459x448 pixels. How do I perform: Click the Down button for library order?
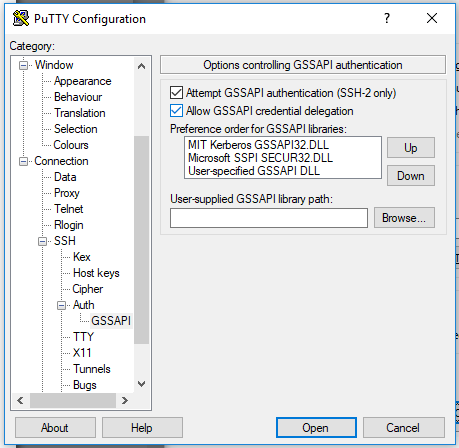tap(411, 176)
